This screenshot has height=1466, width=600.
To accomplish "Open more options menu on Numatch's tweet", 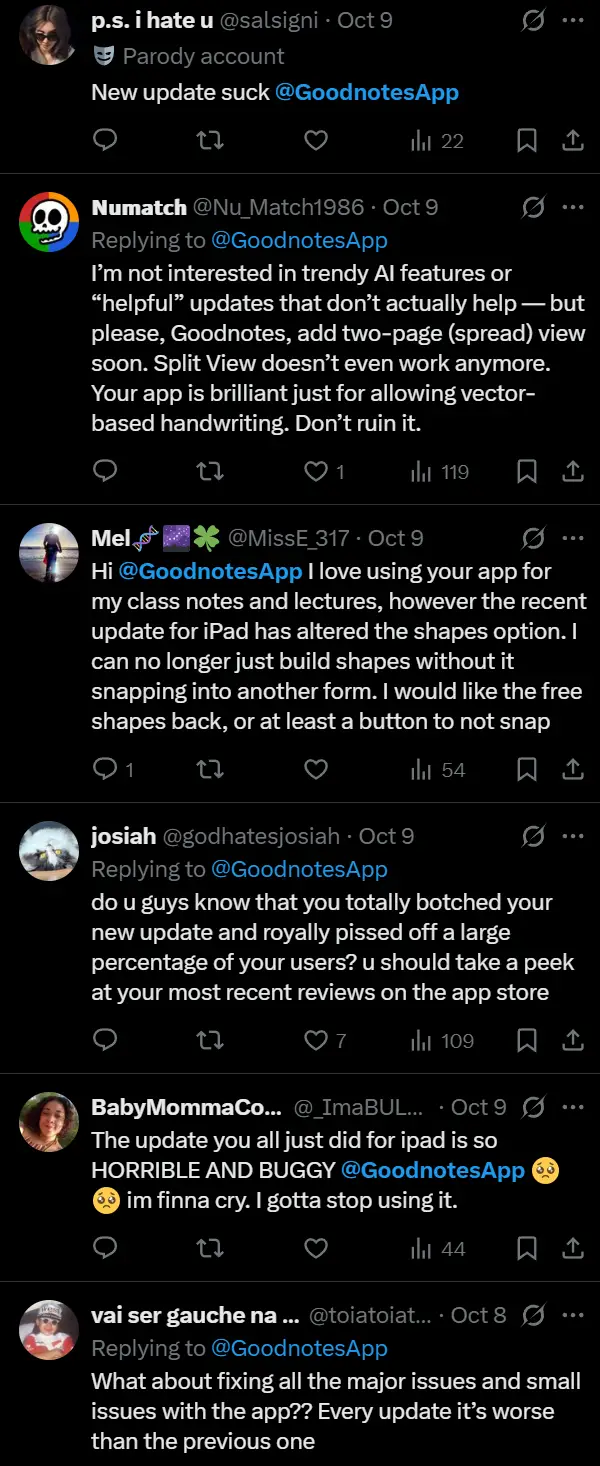I will [x=573, y=207].
